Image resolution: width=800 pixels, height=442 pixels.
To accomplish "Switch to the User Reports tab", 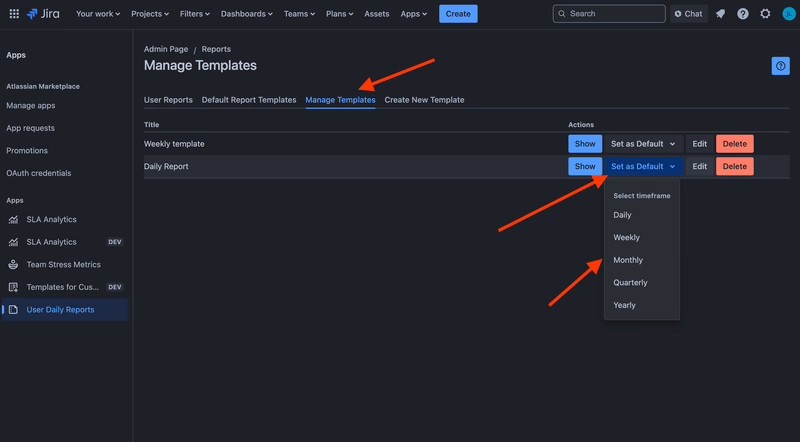I will click(168, 100).
